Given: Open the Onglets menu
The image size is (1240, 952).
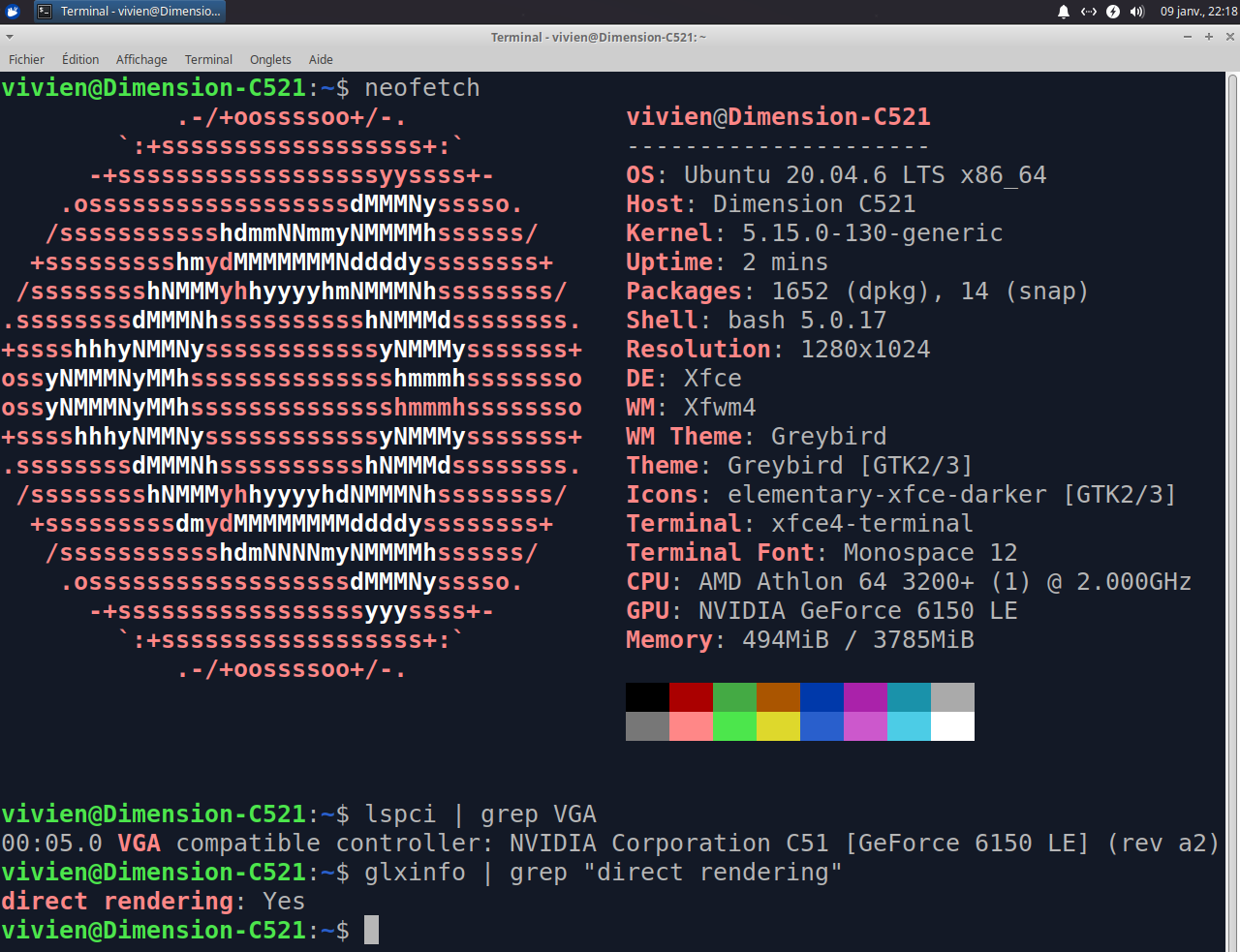Looking at the screenshot, I should 270,59.
